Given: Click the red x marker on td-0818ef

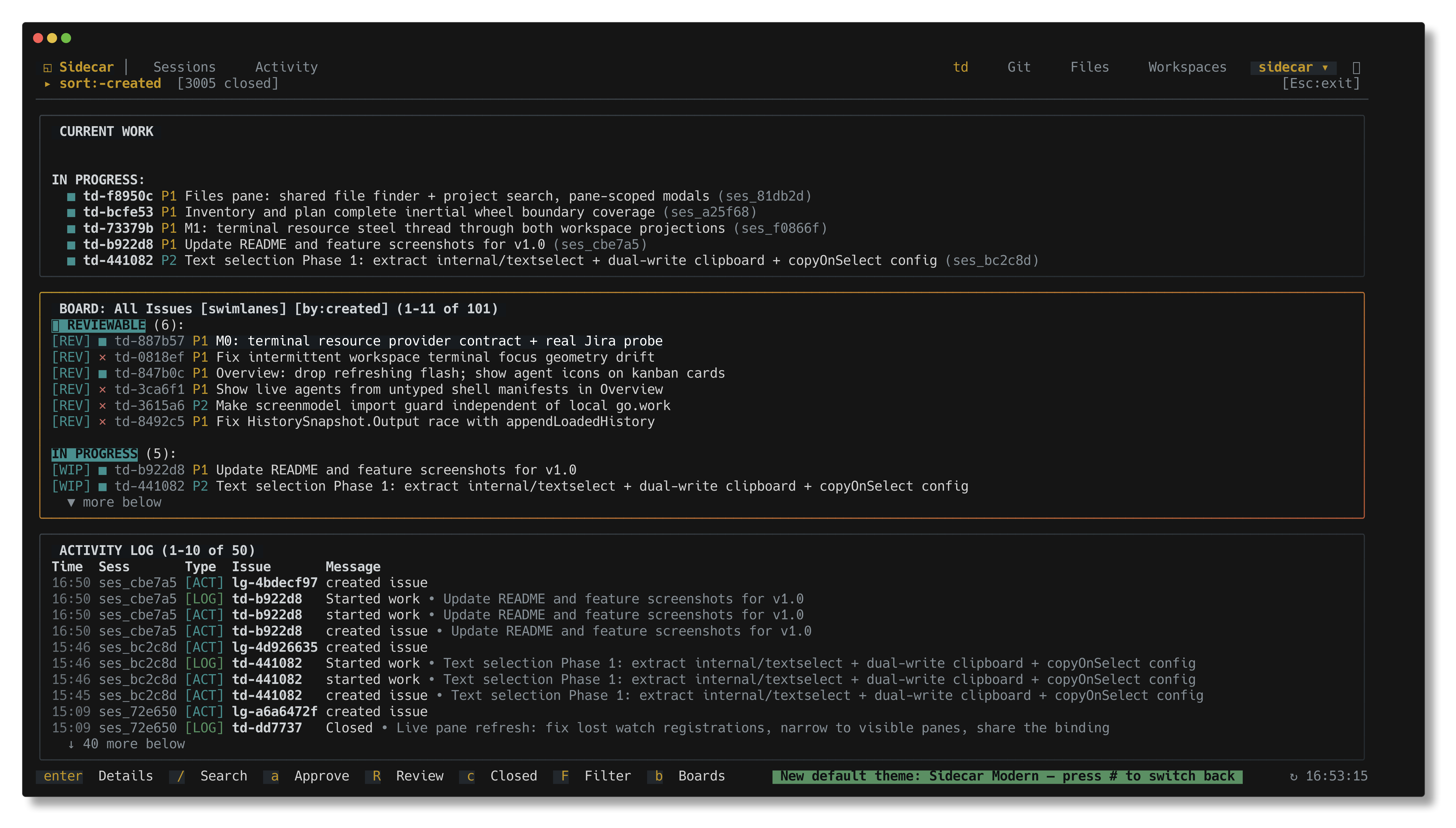Looking at the screenshot, I should click(x=102, y=358).
